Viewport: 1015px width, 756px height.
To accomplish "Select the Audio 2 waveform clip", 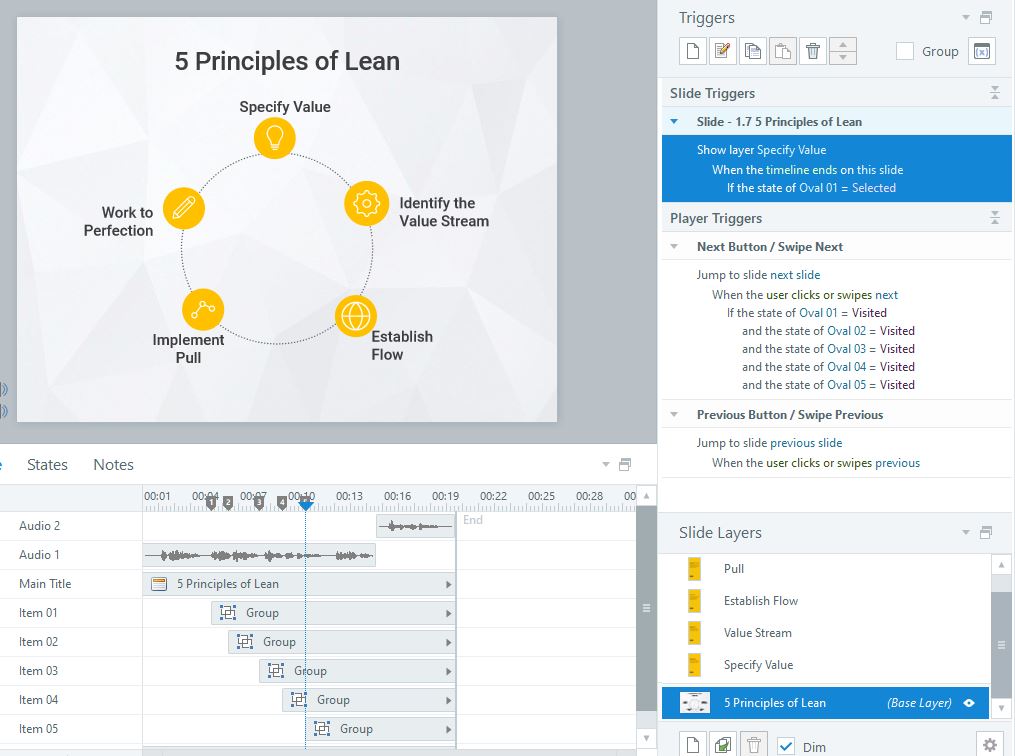I will [416, 526].
